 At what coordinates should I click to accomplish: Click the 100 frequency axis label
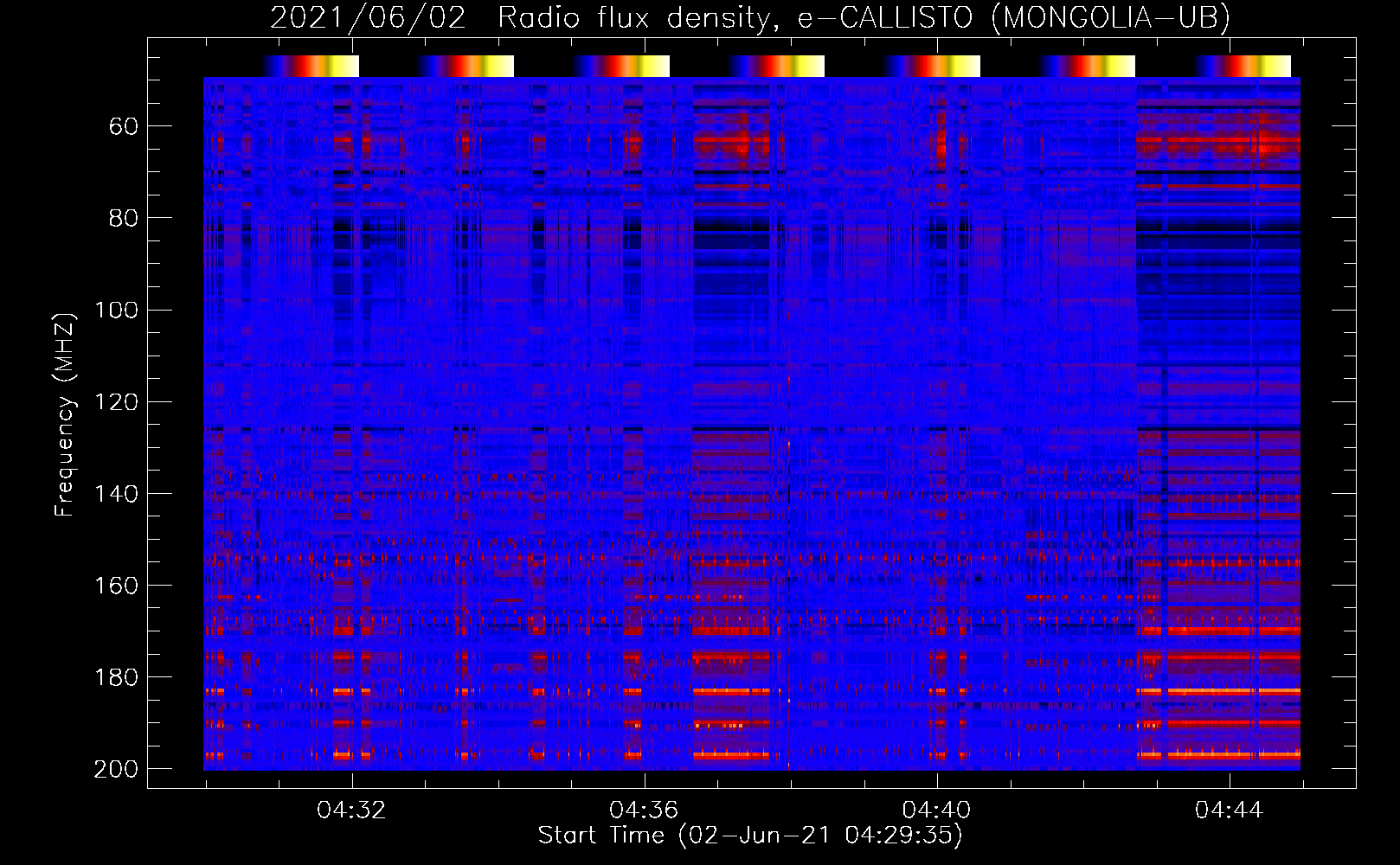[x=116, y=311]
